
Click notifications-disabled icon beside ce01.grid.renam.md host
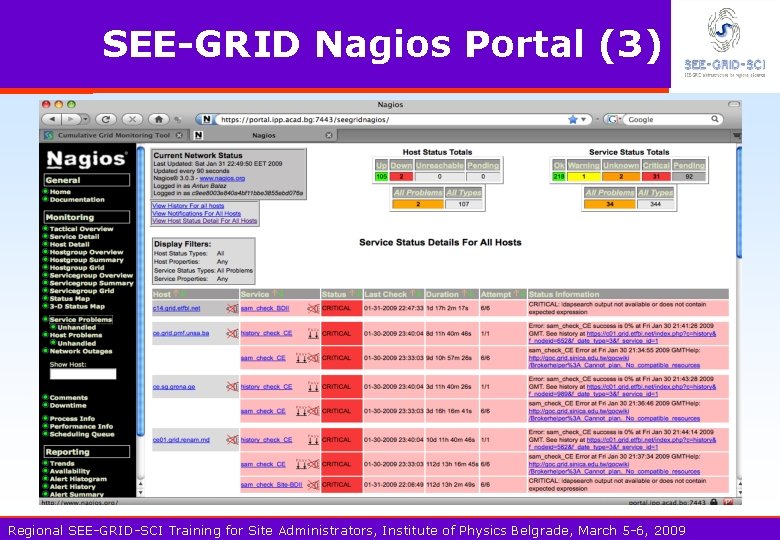coord(232,440)
